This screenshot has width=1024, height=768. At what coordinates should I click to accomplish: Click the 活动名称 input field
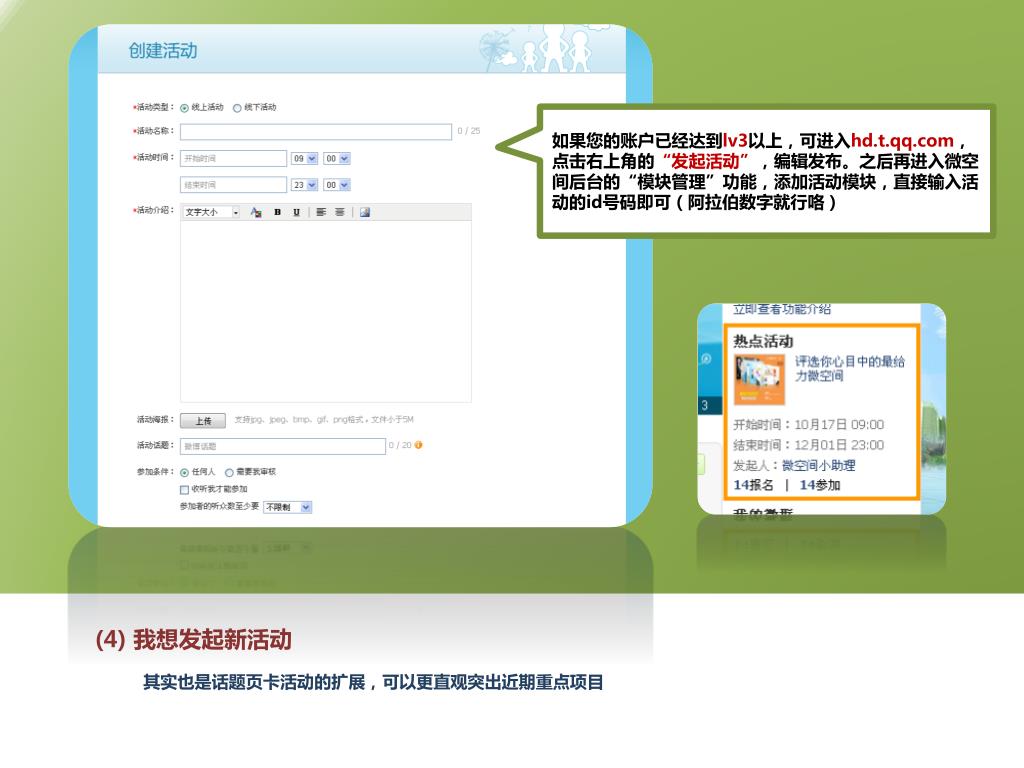315,132
